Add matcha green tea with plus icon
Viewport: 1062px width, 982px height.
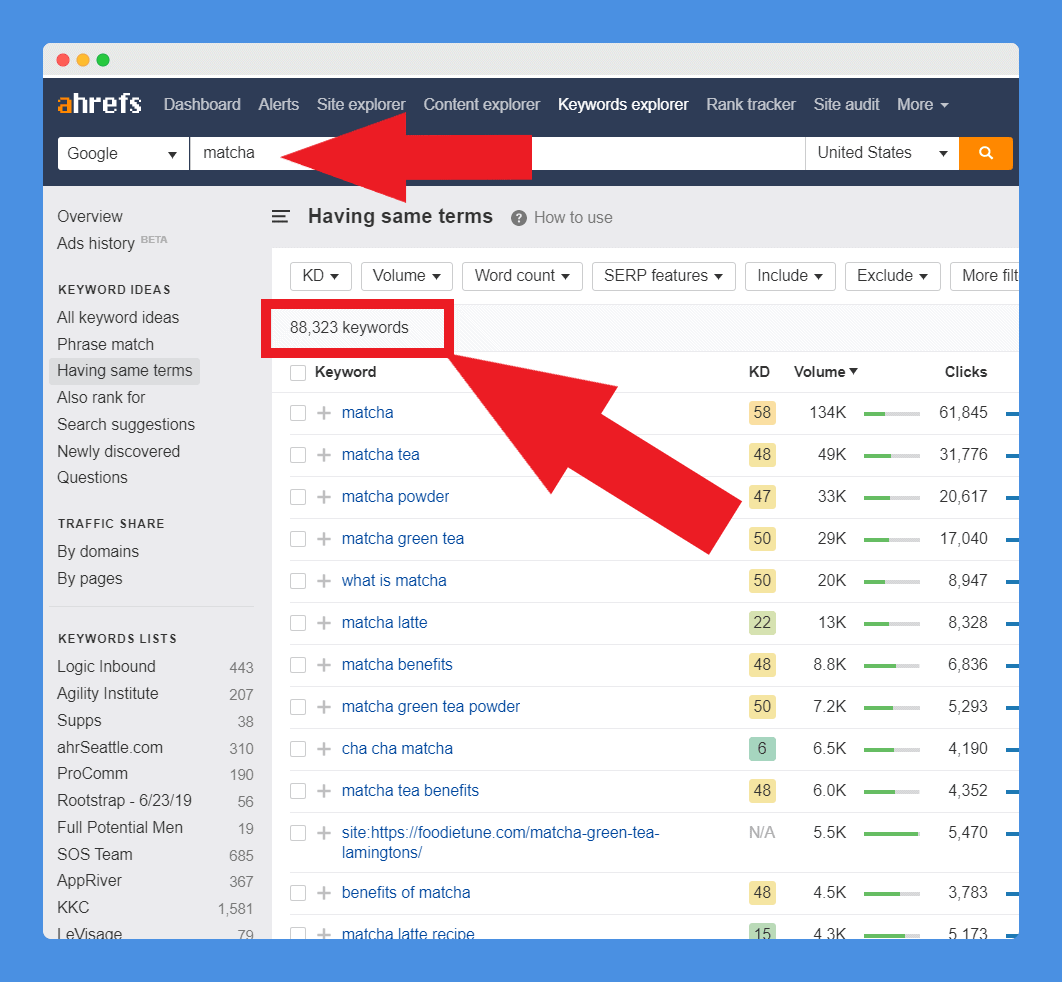point(324,538)
